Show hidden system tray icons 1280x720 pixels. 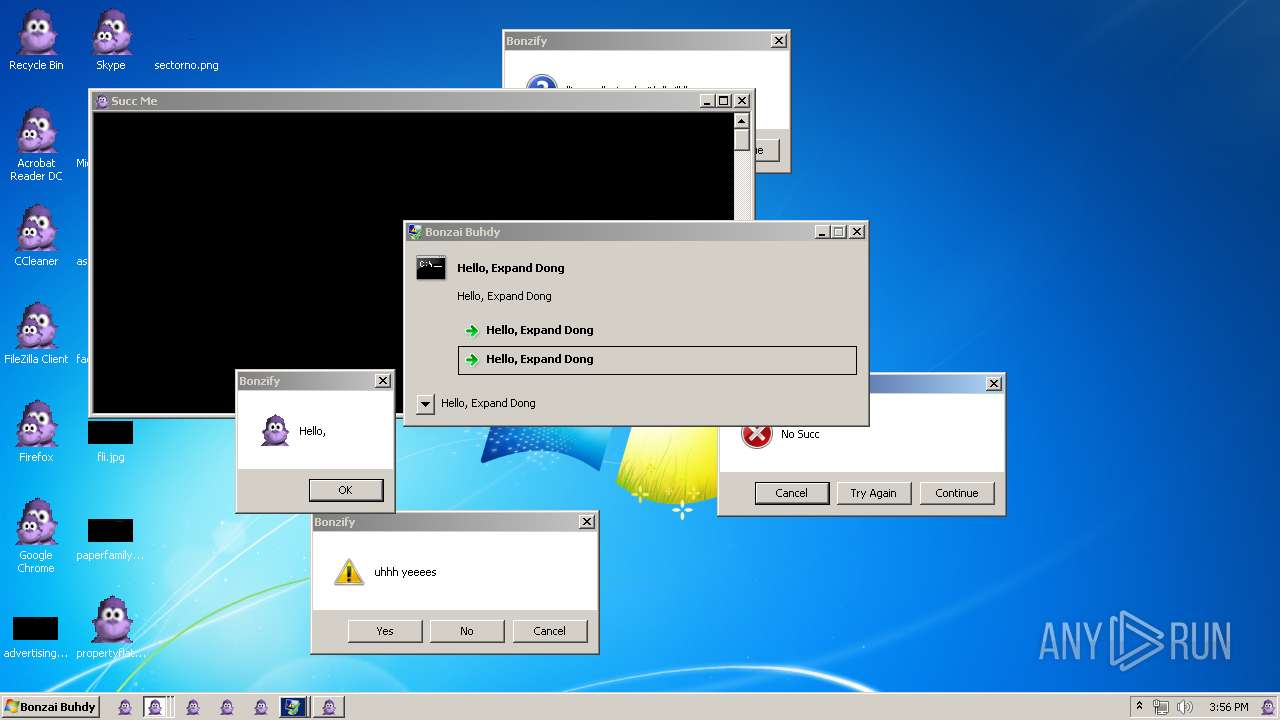coord(1139,706)
